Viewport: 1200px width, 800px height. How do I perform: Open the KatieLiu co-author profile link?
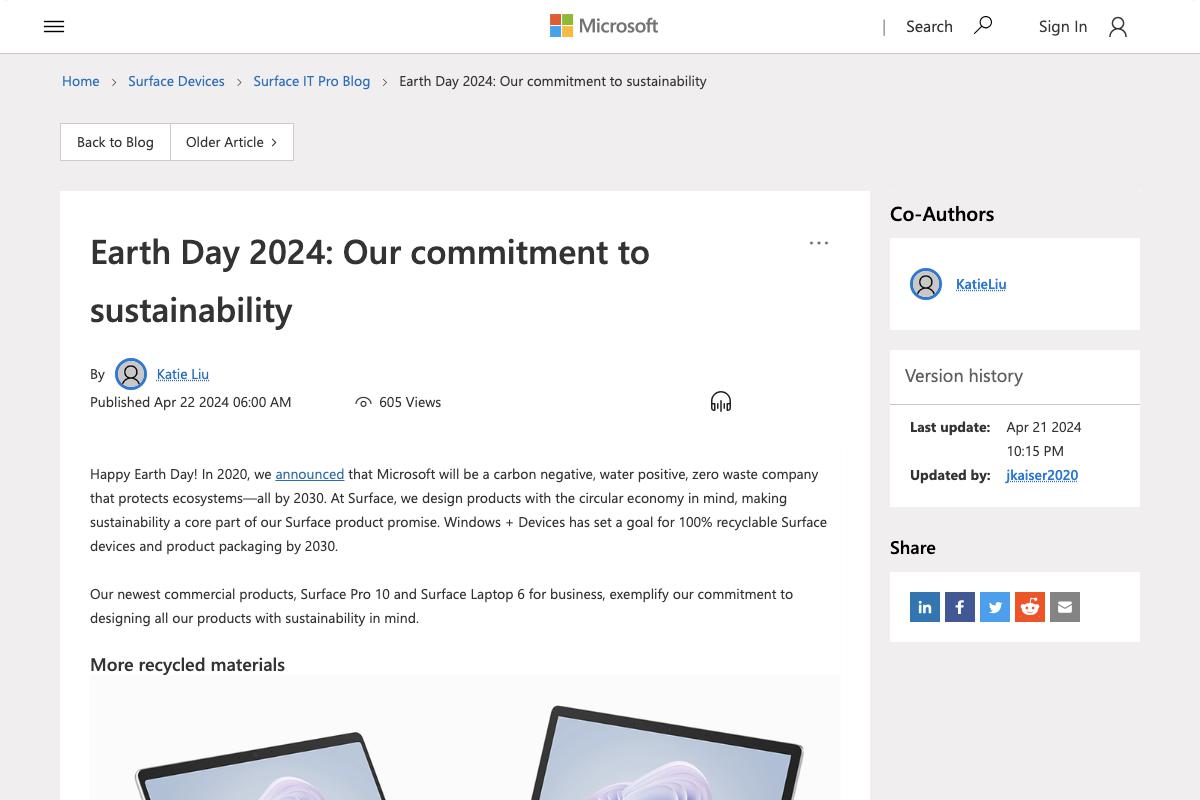(981, 284)
